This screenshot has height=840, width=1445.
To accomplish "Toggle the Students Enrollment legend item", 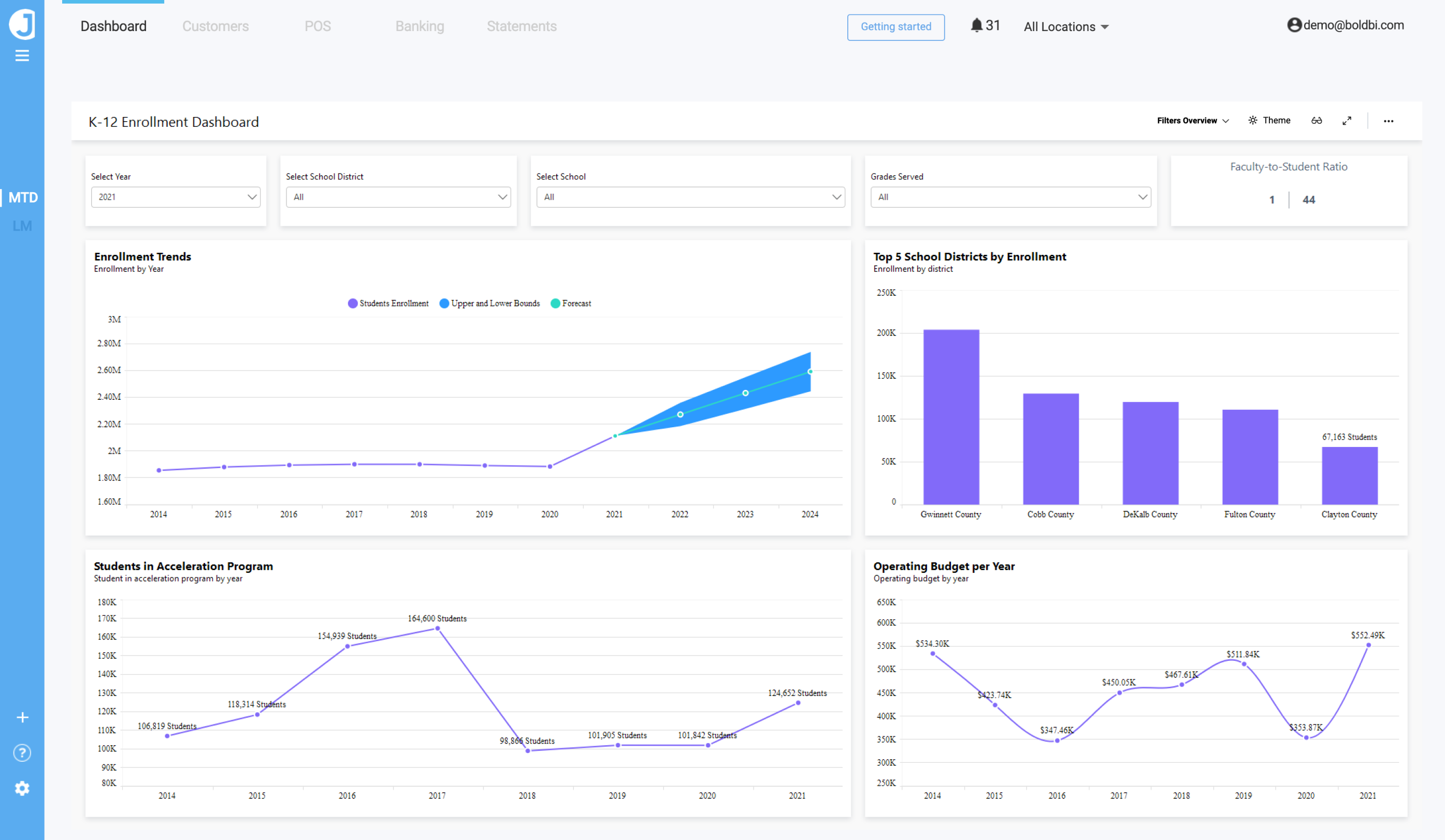I will (x=388, y=303).
